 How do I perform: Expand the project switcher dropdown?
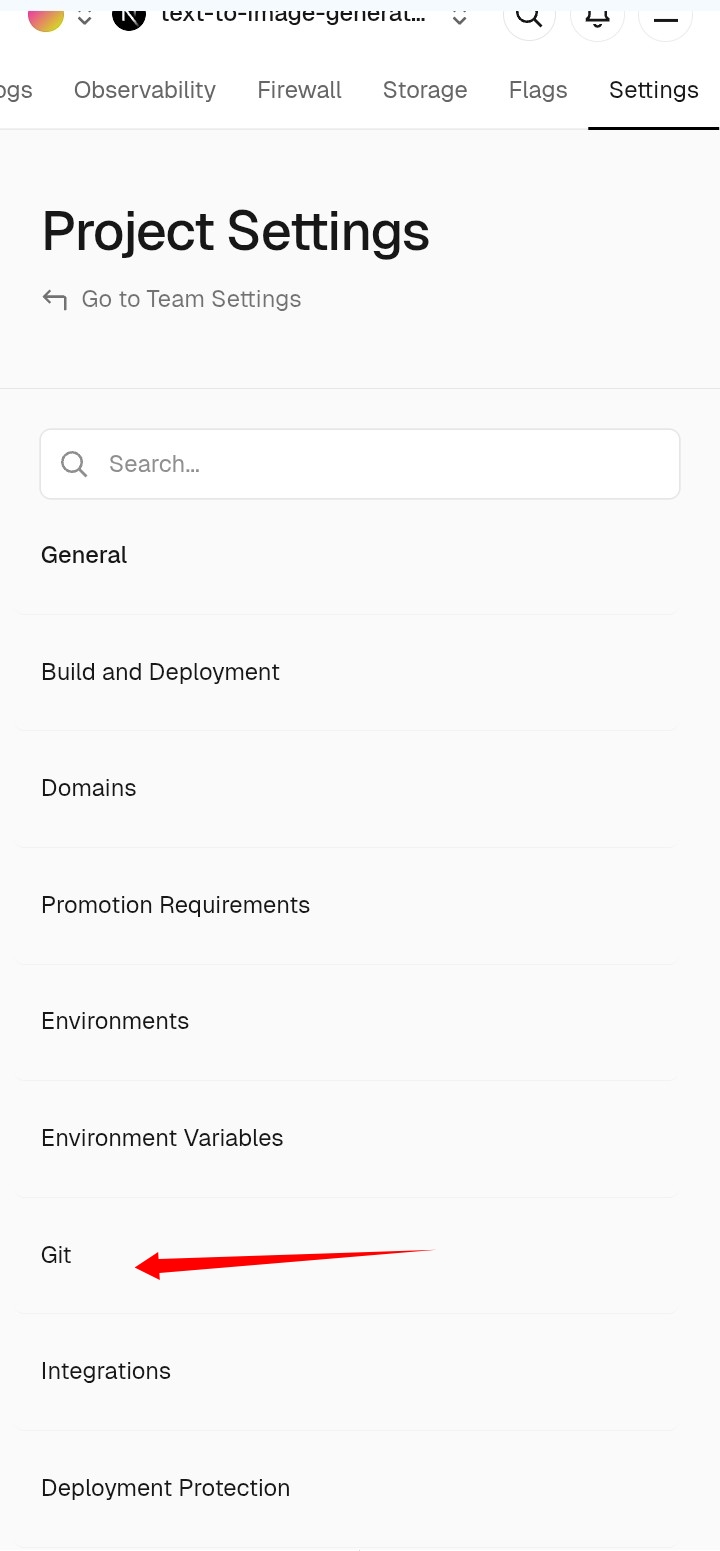tap(459, 17)
